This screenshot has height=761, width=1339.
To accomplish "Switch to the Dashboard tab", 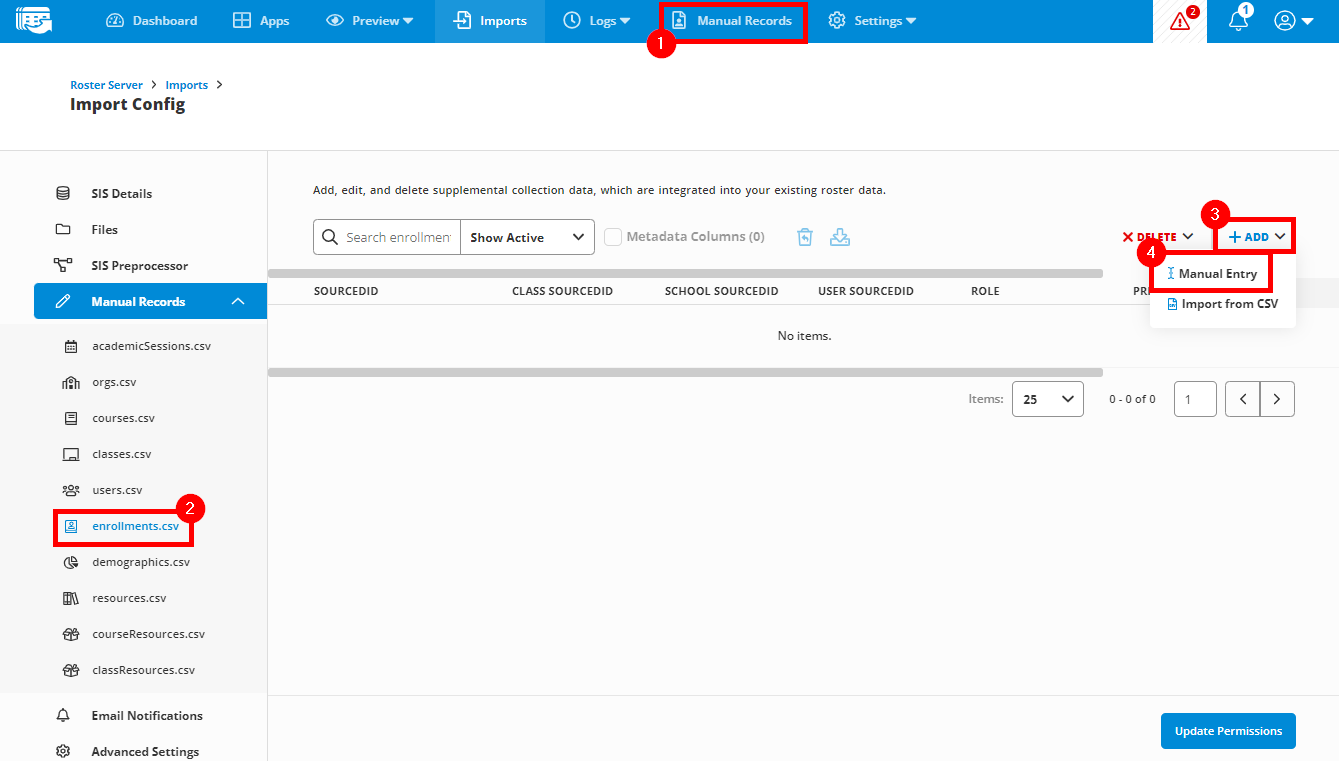I will (151, 20).
